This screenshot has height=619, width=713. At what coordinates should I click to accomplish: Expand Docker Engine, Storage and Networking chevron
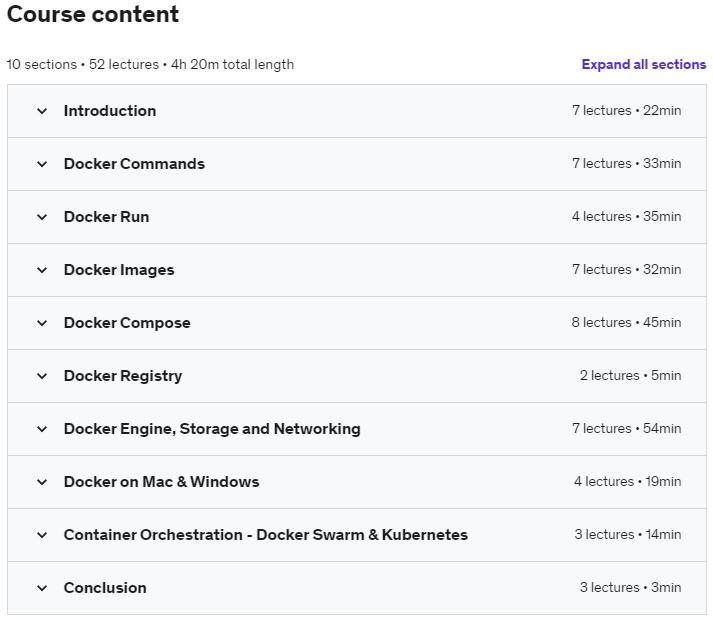click(42, 429)
